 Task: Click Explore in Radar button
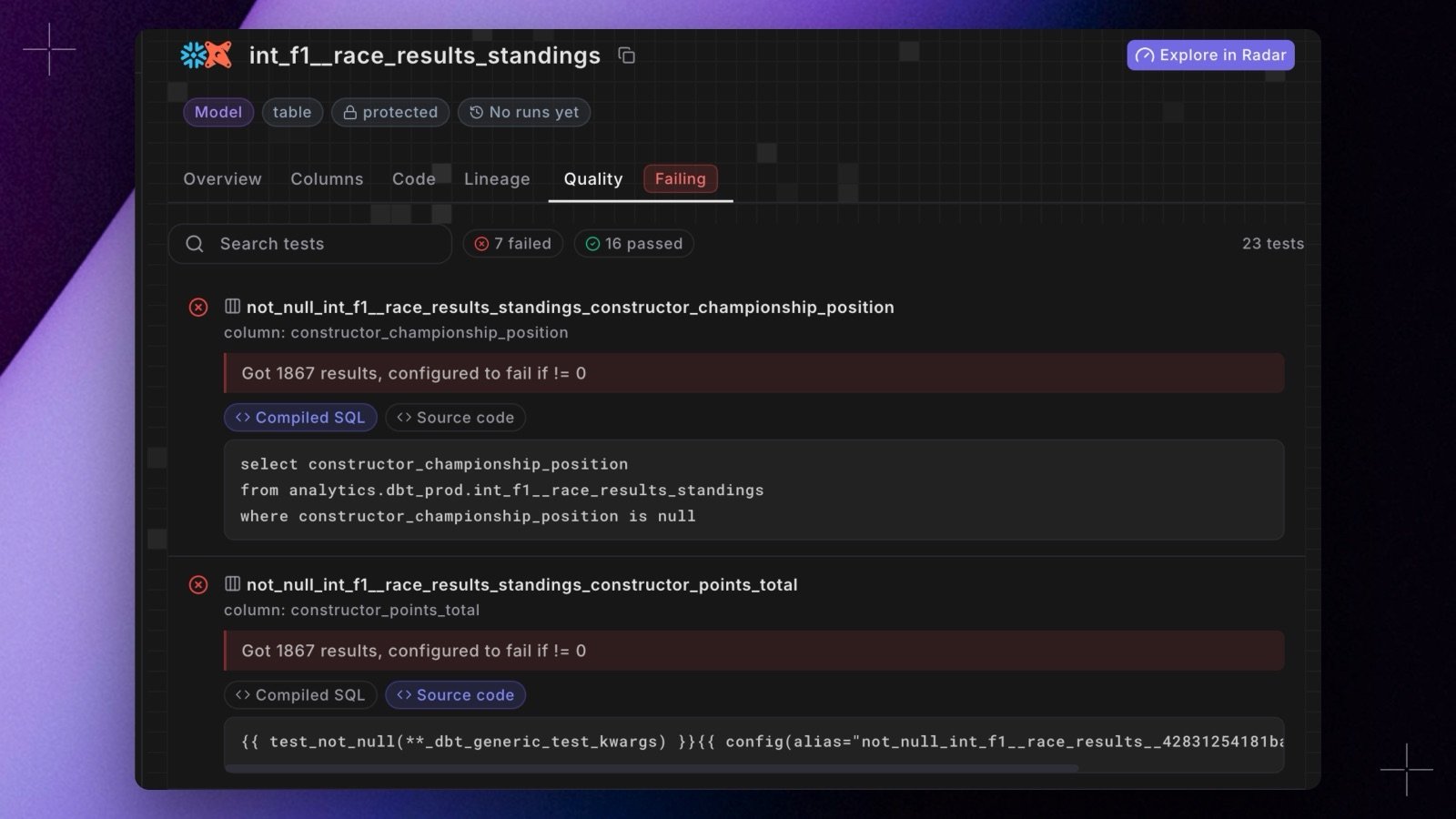click(x=1210, y=56)
